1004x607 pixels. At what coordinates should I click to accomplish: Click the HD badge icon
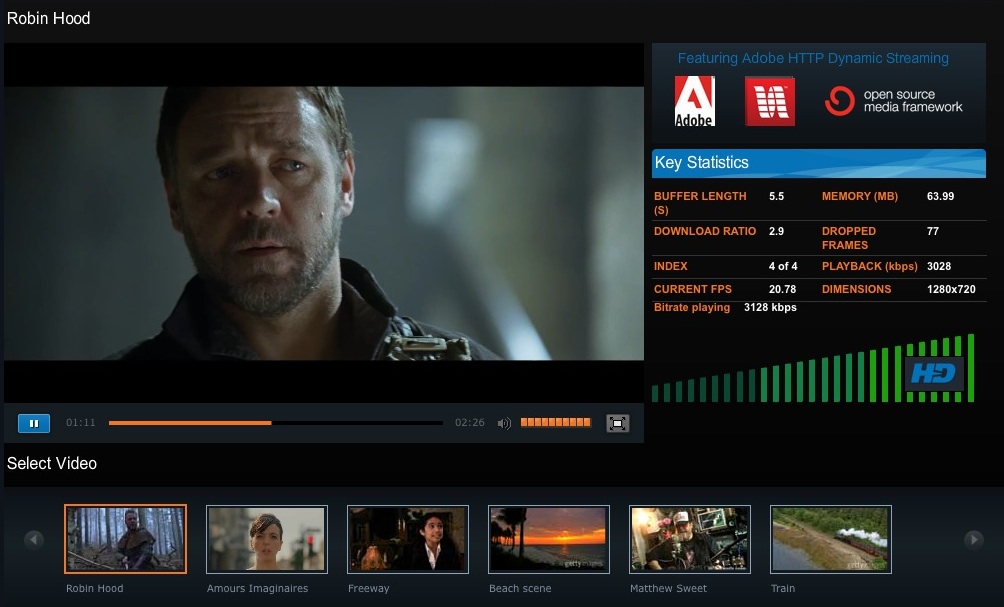tap(934, 373)
